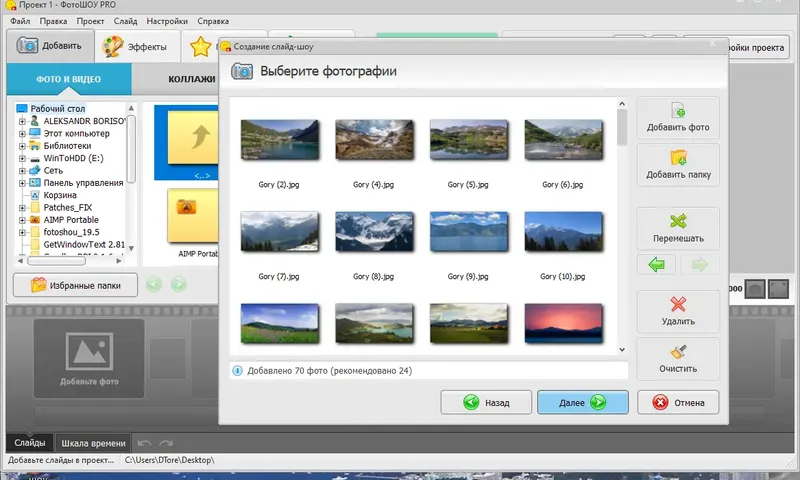Open the Настройки menu
The width and height of the screenshot is (800, 480).
pyautogui.click(x=167, y=21)
